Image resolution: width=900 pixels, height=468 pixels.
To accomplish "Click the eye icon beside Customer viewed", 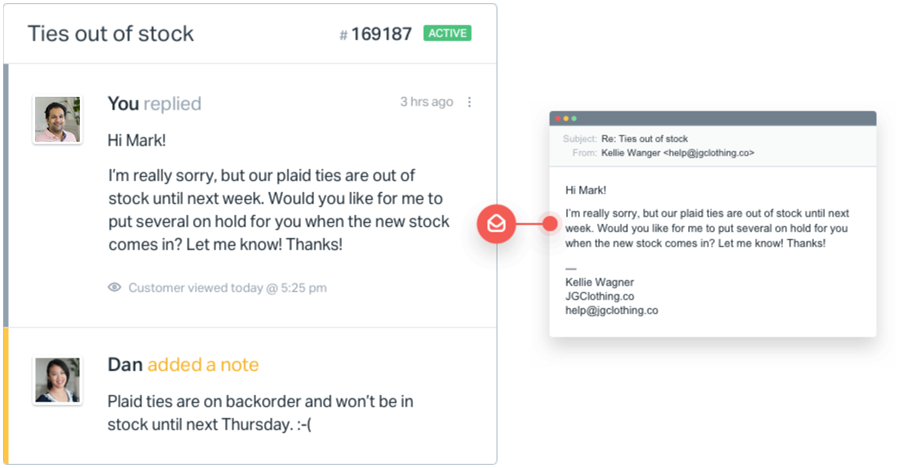I will click(x=115, y=288).
